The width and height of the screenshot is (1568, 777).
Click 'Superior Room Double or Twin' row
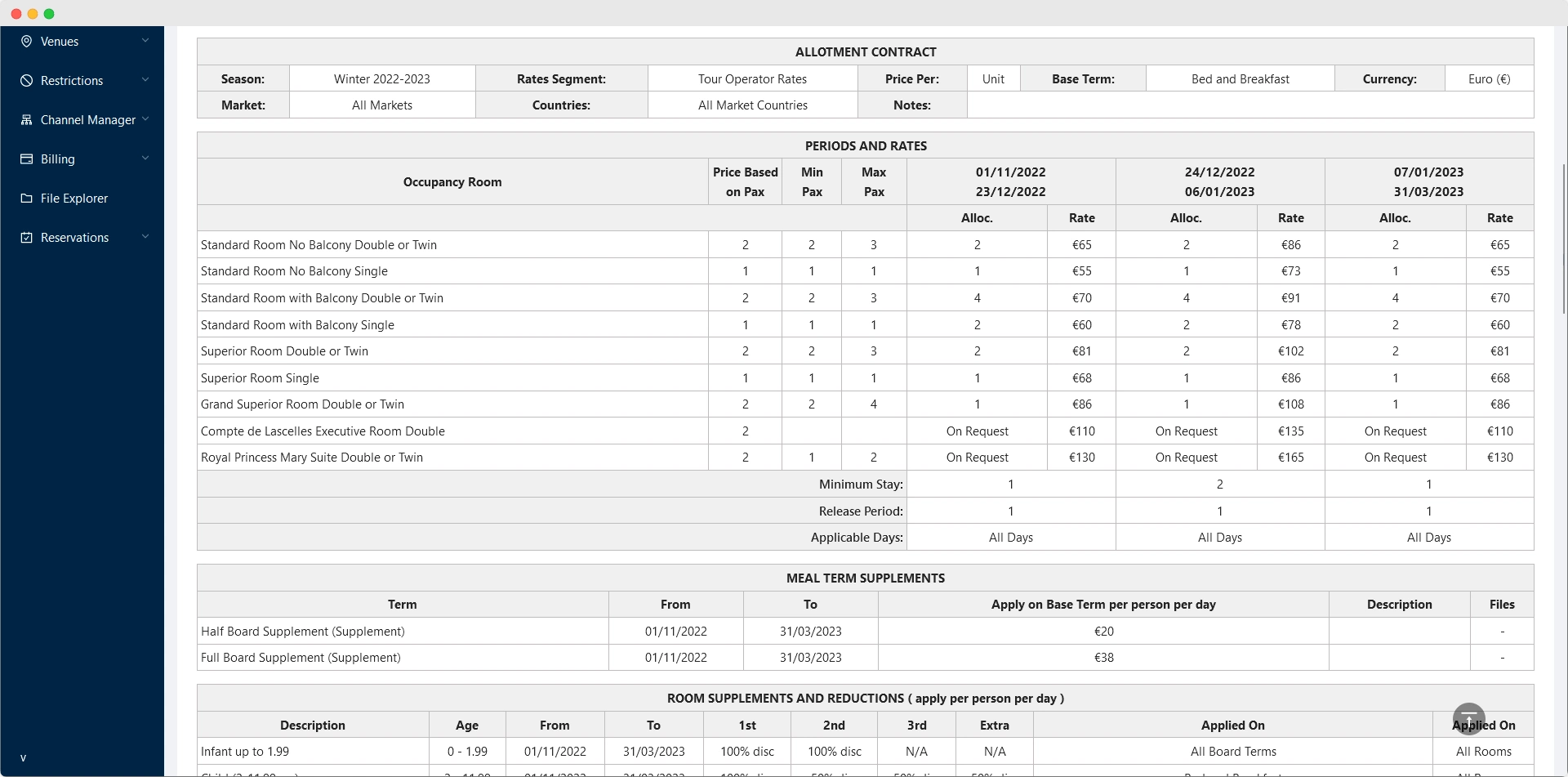pos(284,351)
